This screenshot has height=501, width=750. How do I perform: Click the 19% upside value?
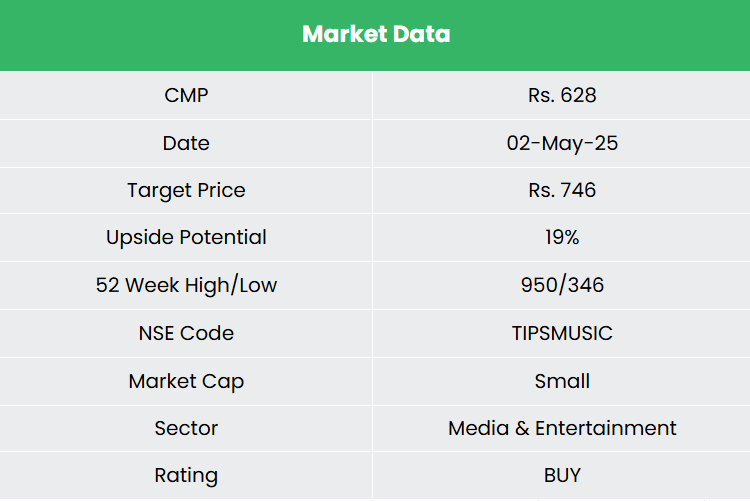tap(562, 237)
